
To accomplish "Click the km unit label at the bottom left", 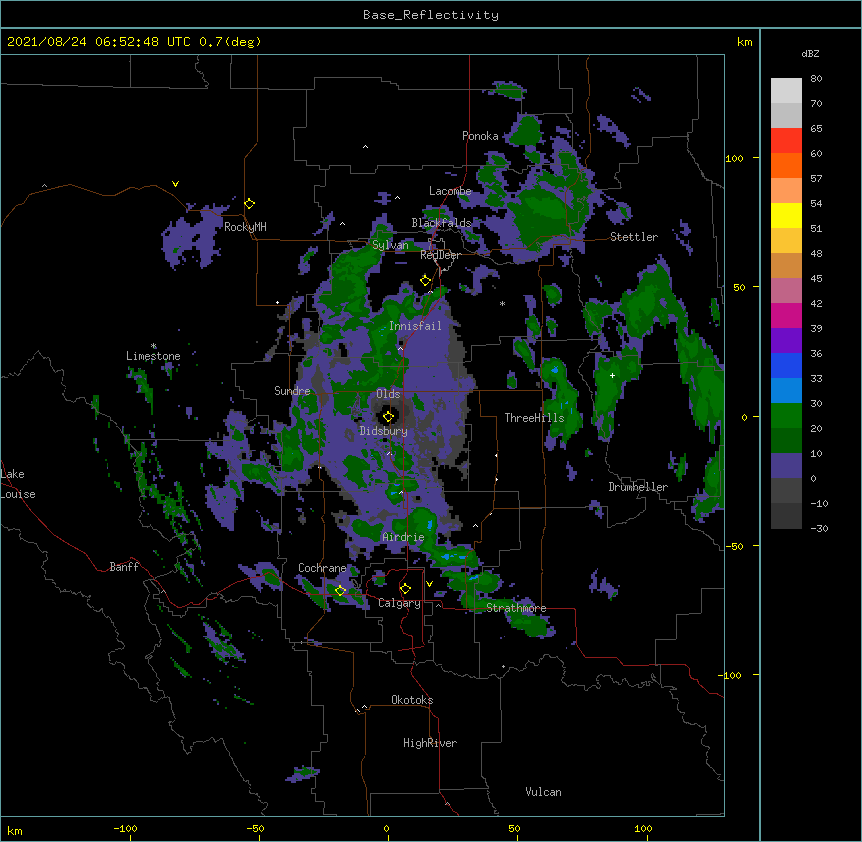I will (15, 831).
